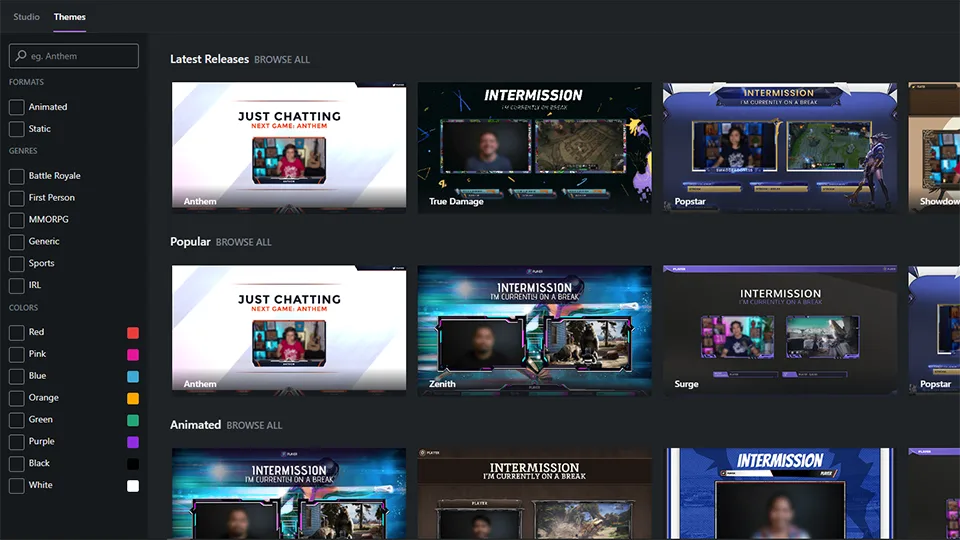Click the Latest Releases heading
Viewport: 960px width, 540px height.
[x=209, y=59]
